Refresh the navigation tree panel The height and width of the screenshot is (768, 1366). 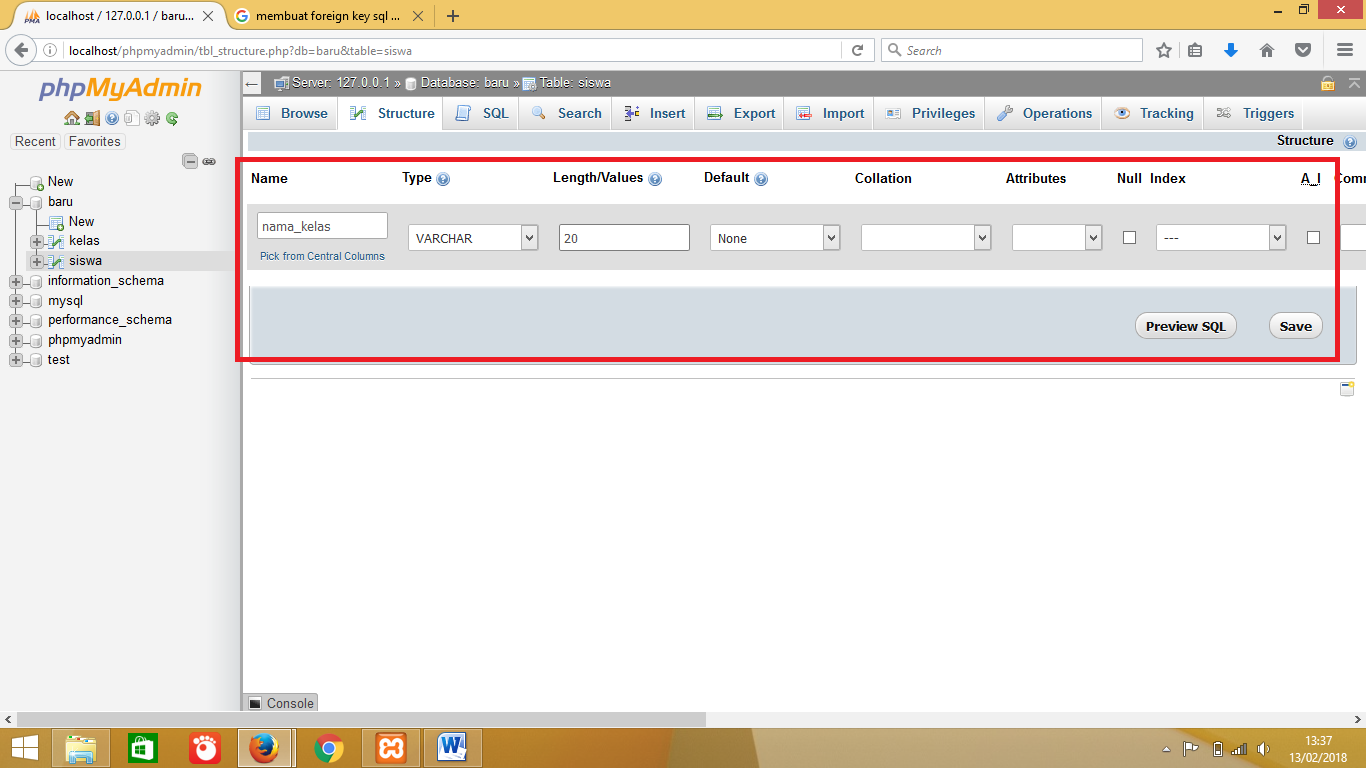(172, 118)
